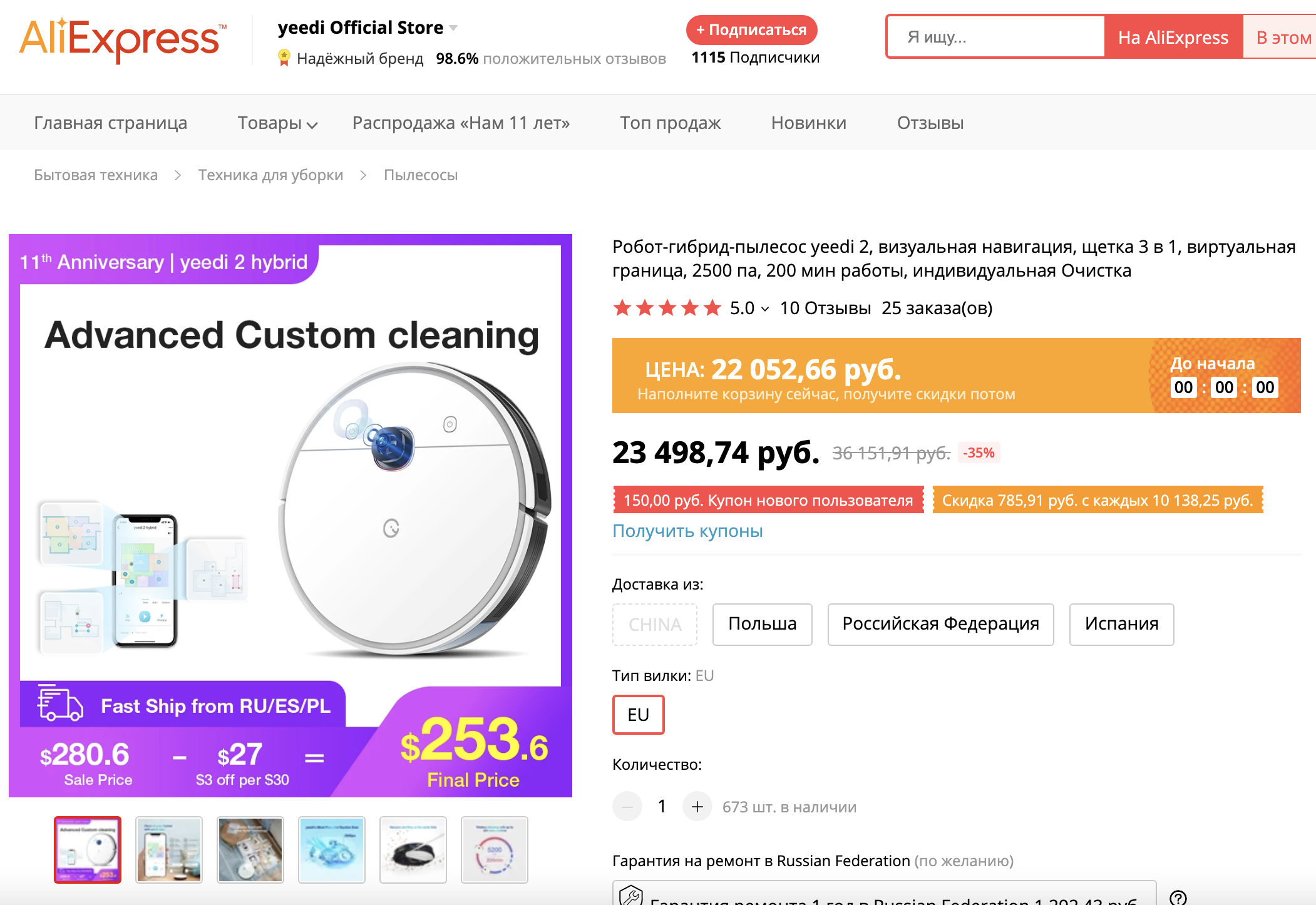Select shipping from Российская Федерация
Image resolution: width=1316 pixels, height=905 pixels.
pyautogui.click(x=940, y=624)
